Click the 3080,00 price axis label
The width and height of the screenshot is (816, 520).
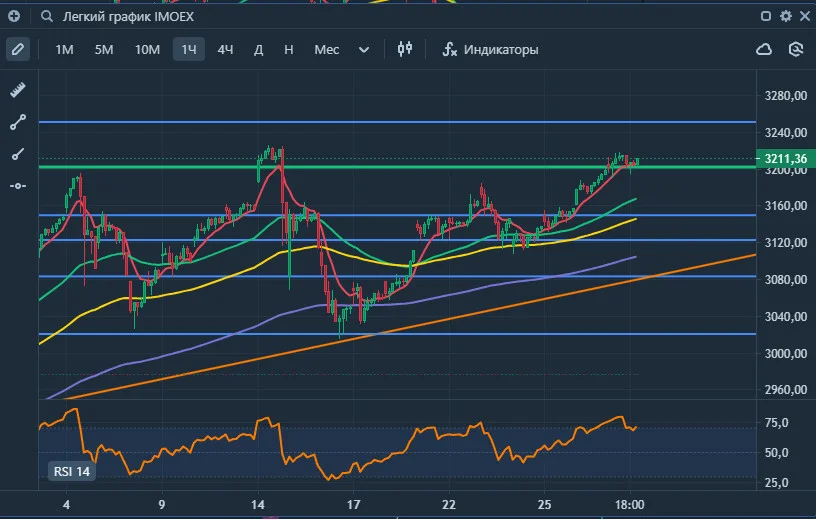pyautogui.click(x=785, y=280)
